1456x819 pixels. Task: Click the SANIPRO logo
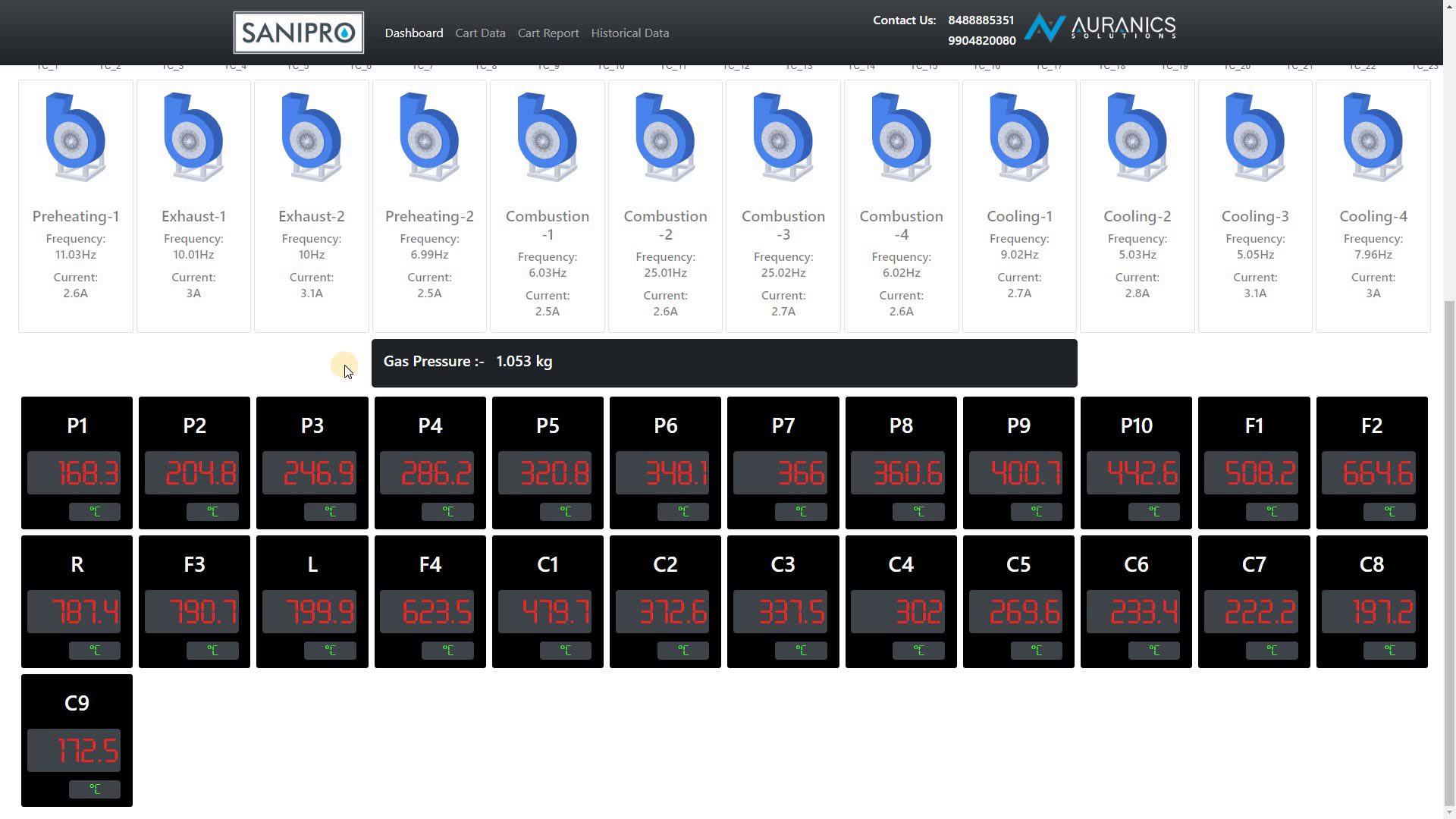point(298,33)
